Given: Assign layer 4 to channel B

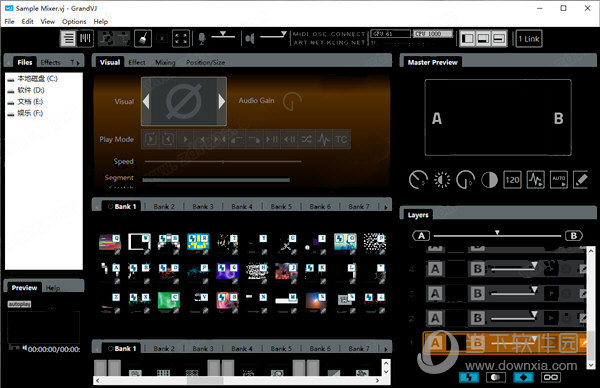Looking at the screenshot, I should (x=478, y=269).
